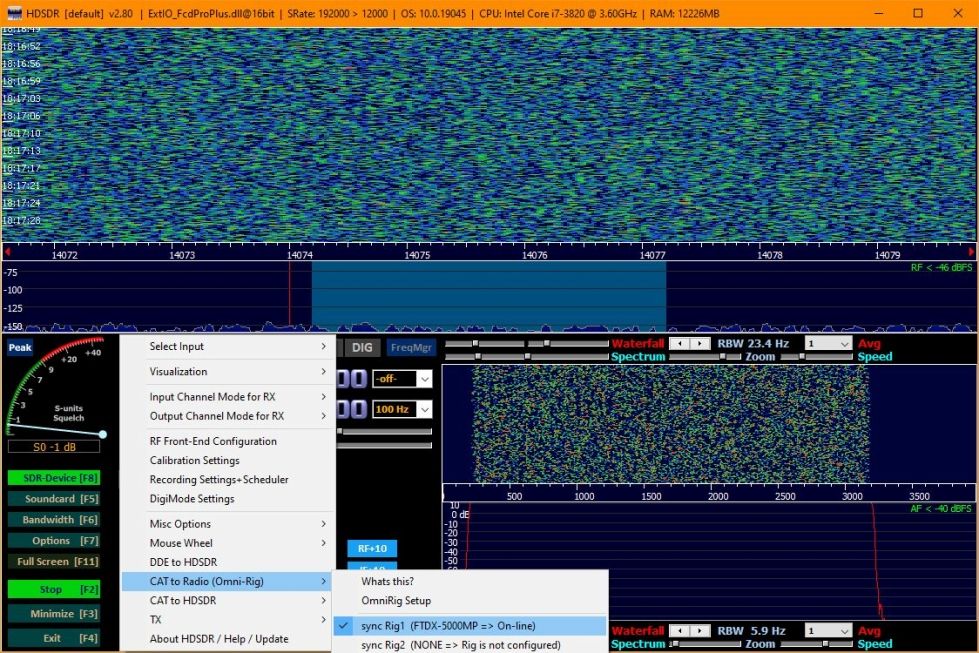The image size is (979, 653).
Task: Open the FreqMgr frequency manager
Action: [x=411, y=347]
